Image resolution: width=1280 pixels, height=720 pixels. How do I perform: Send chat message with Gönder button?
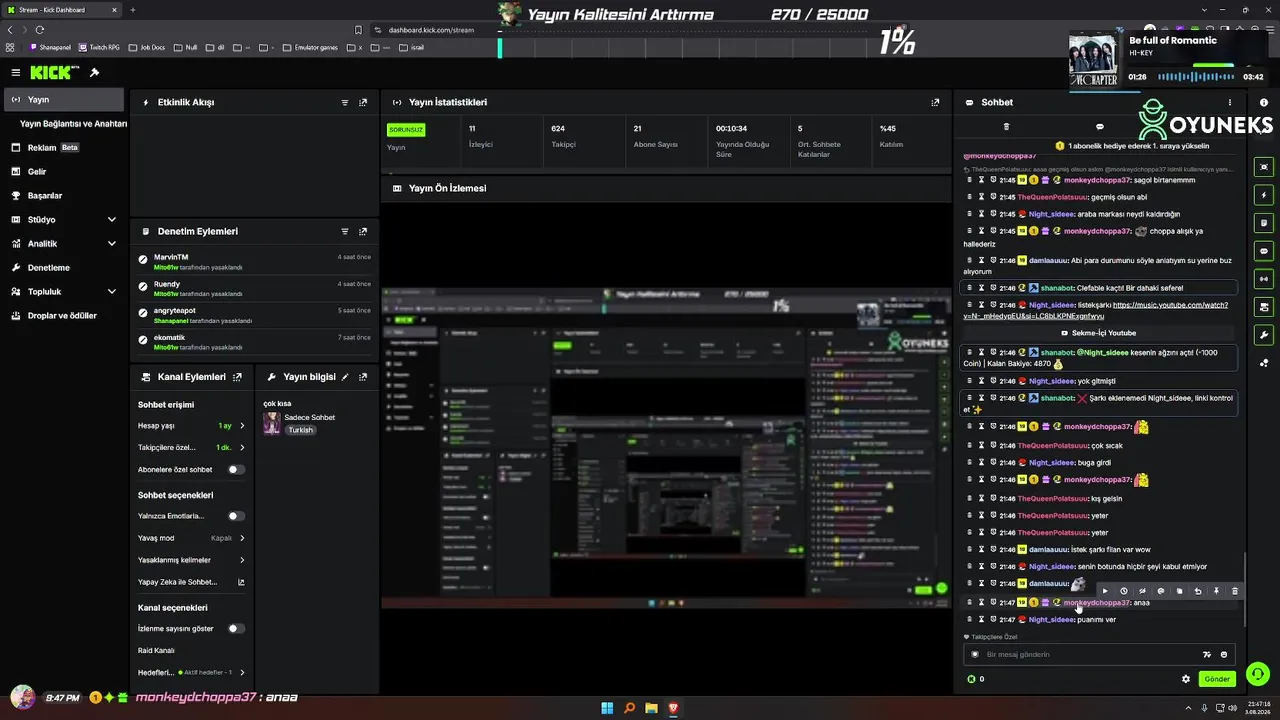coord(1217,679)
